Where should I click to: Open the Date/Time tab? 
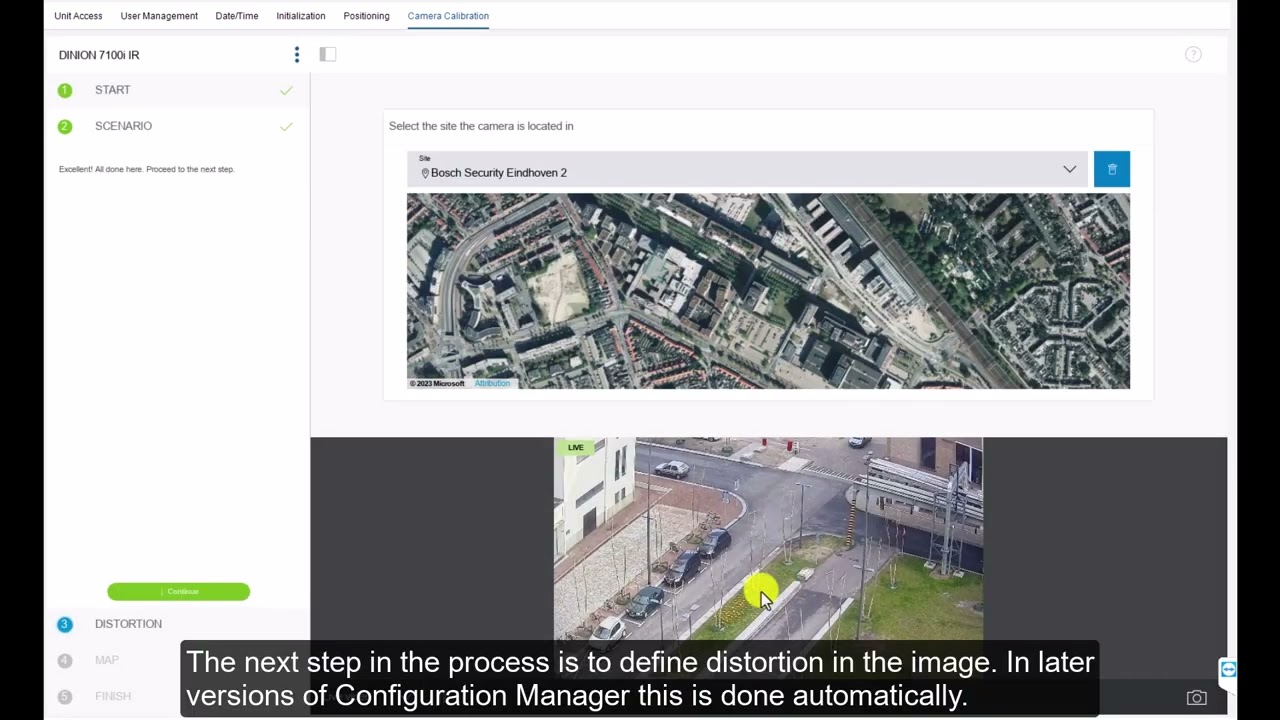click(237, 16)
